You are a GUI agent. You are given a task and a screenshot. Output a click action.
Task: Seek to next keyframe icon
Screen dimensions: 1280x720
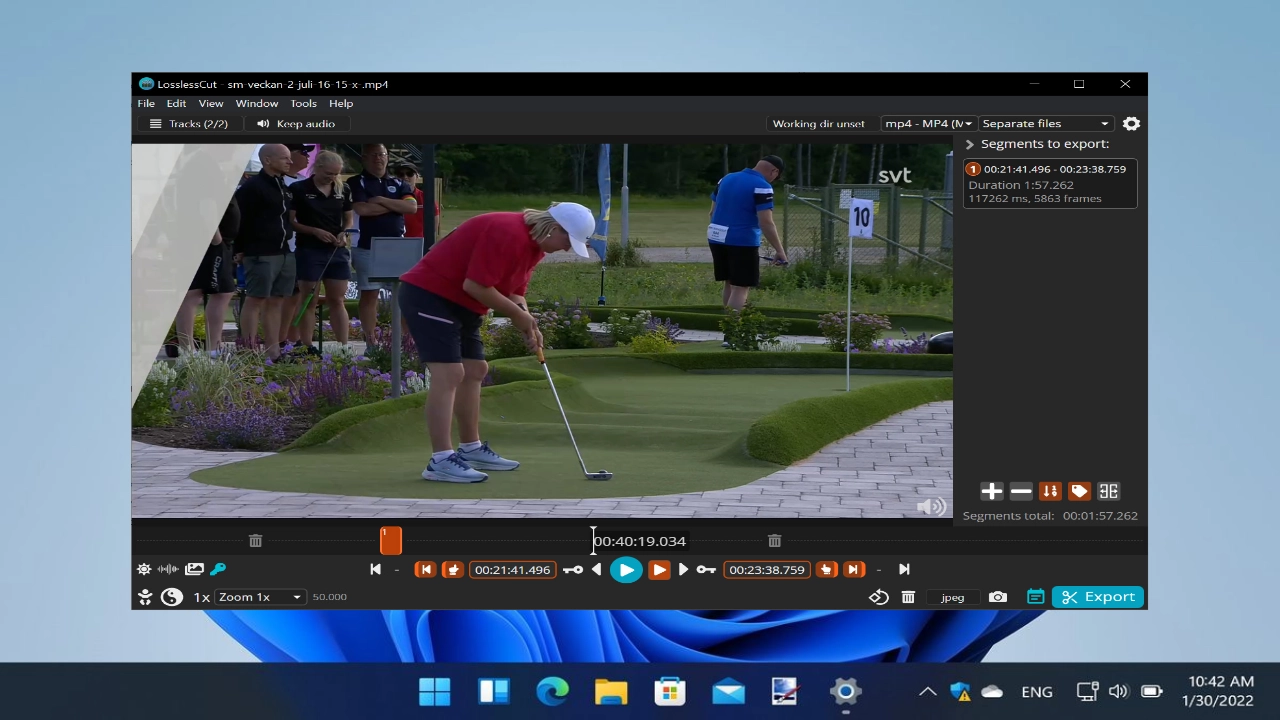click(x=706, y=569)
